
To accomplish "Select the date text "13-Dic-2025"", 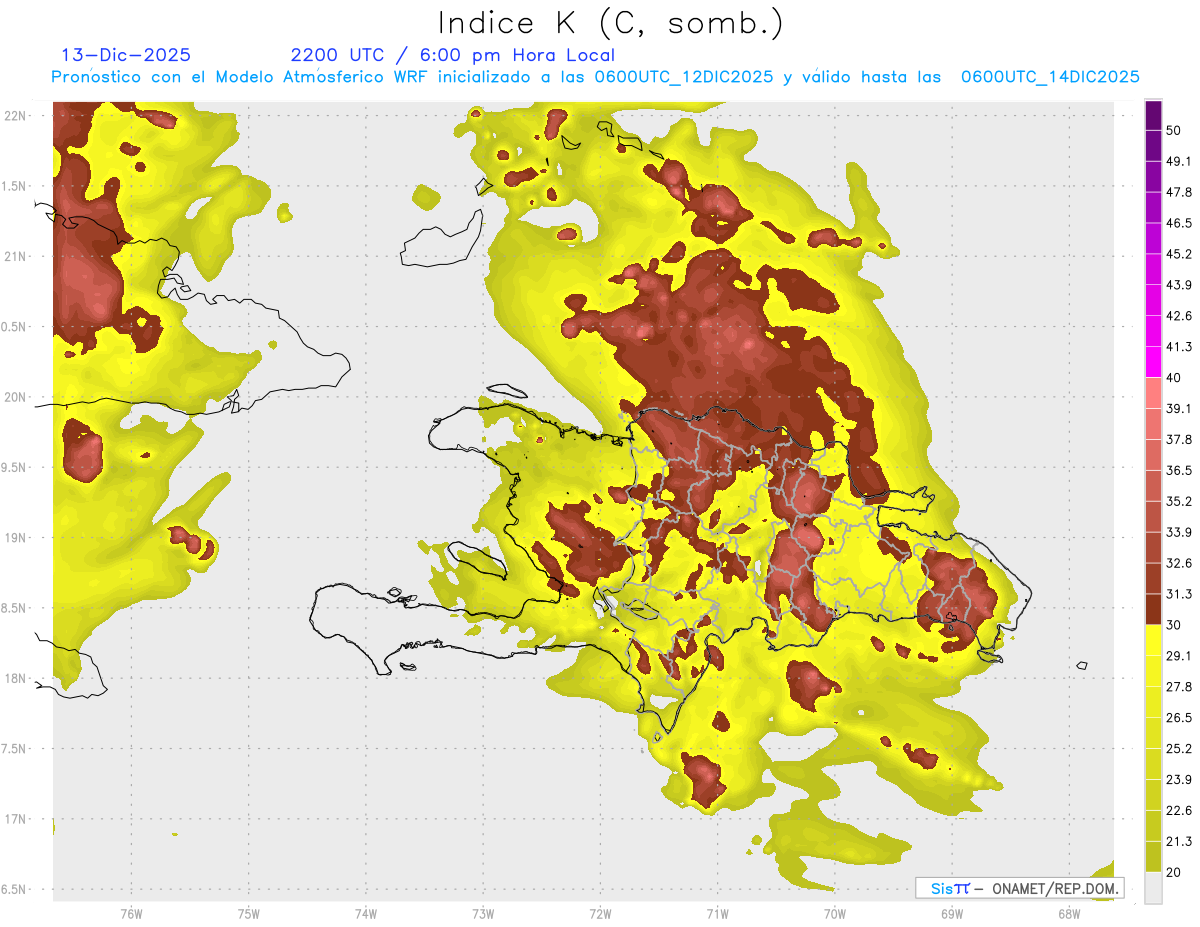I will 126,55.
